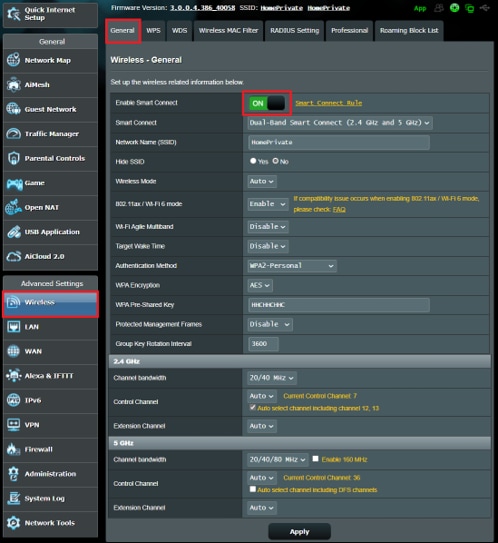Image resolution: width=498 pixels, height=543 pixels.
Task: Open System Log icon
Action: point(14,498)
